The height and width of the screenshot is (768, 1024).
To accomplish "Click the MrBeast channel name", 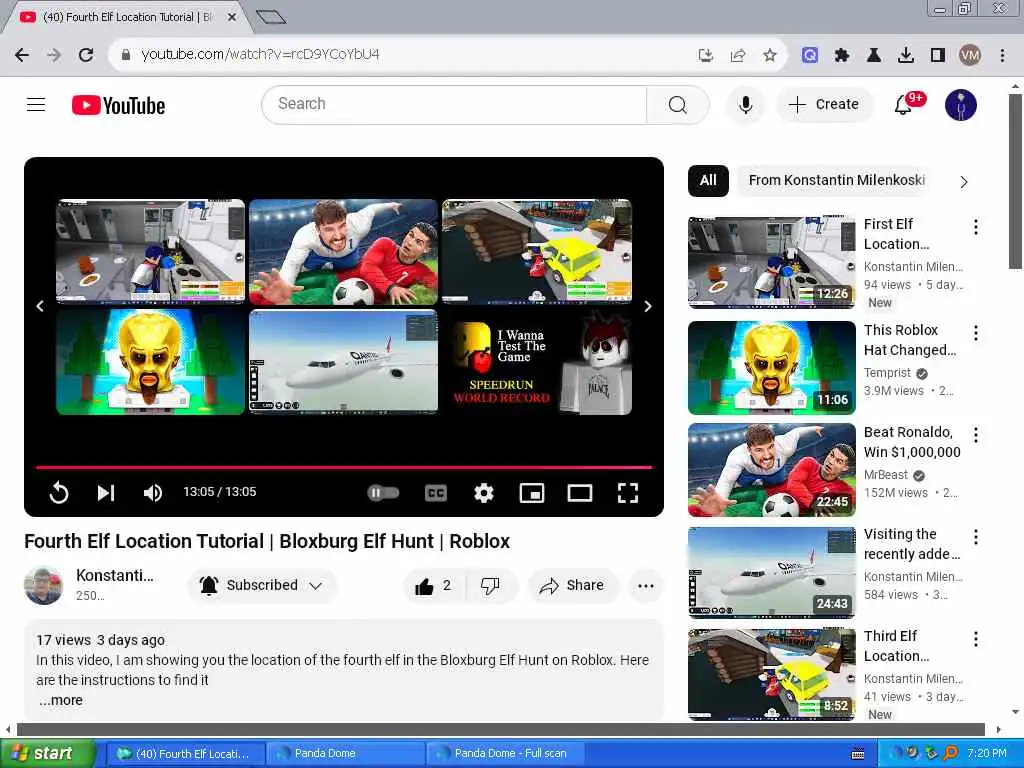I will tap(886, 475).
